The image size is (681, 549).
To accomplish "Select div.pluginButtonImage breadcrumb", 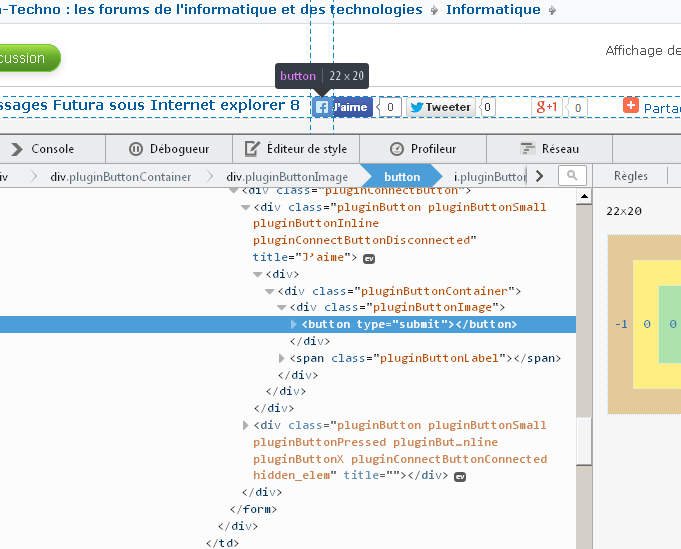I will point(287,177).
